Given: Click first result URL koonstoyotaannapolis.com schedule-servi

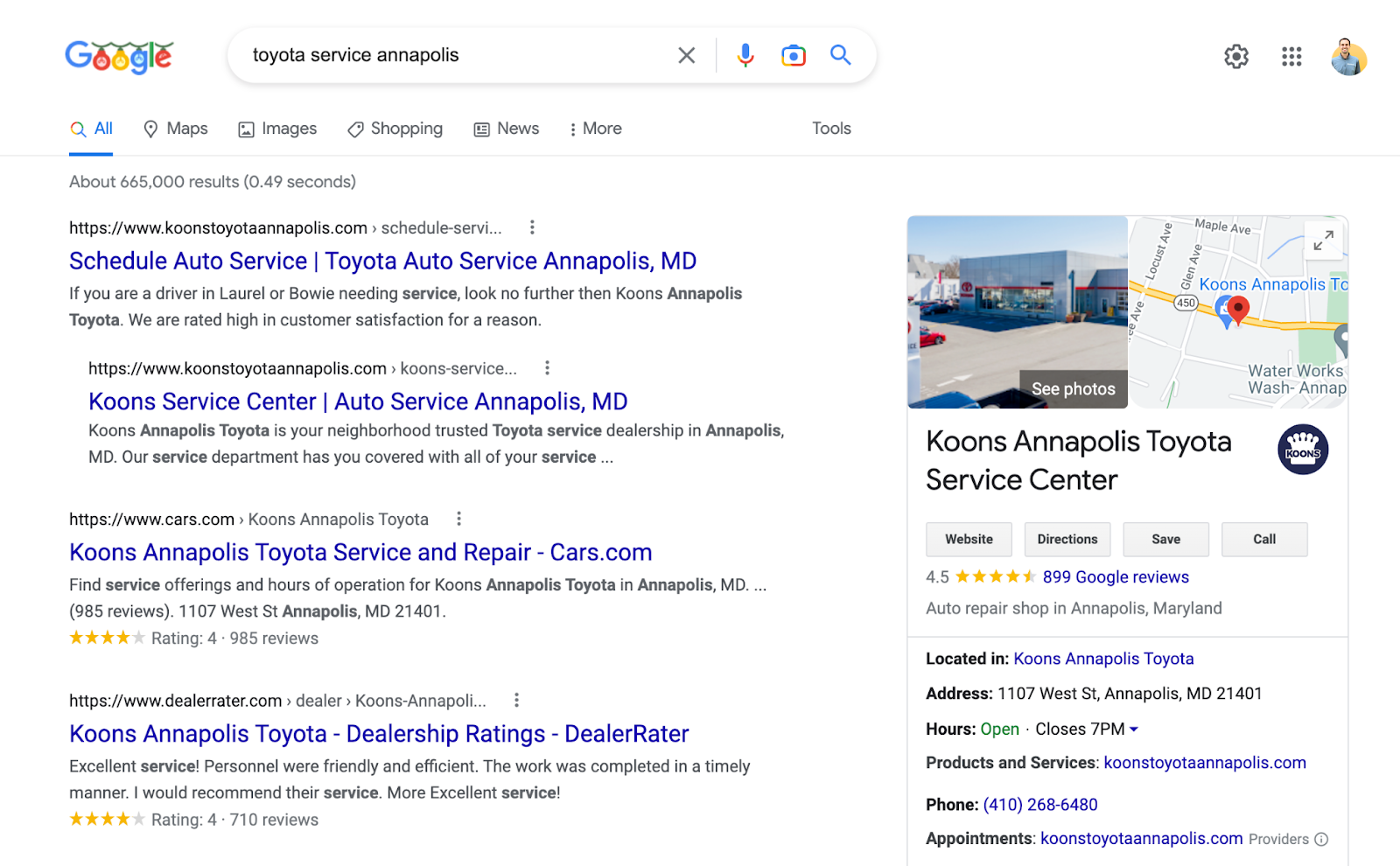Looking at the screenshot, I should 285,228.
